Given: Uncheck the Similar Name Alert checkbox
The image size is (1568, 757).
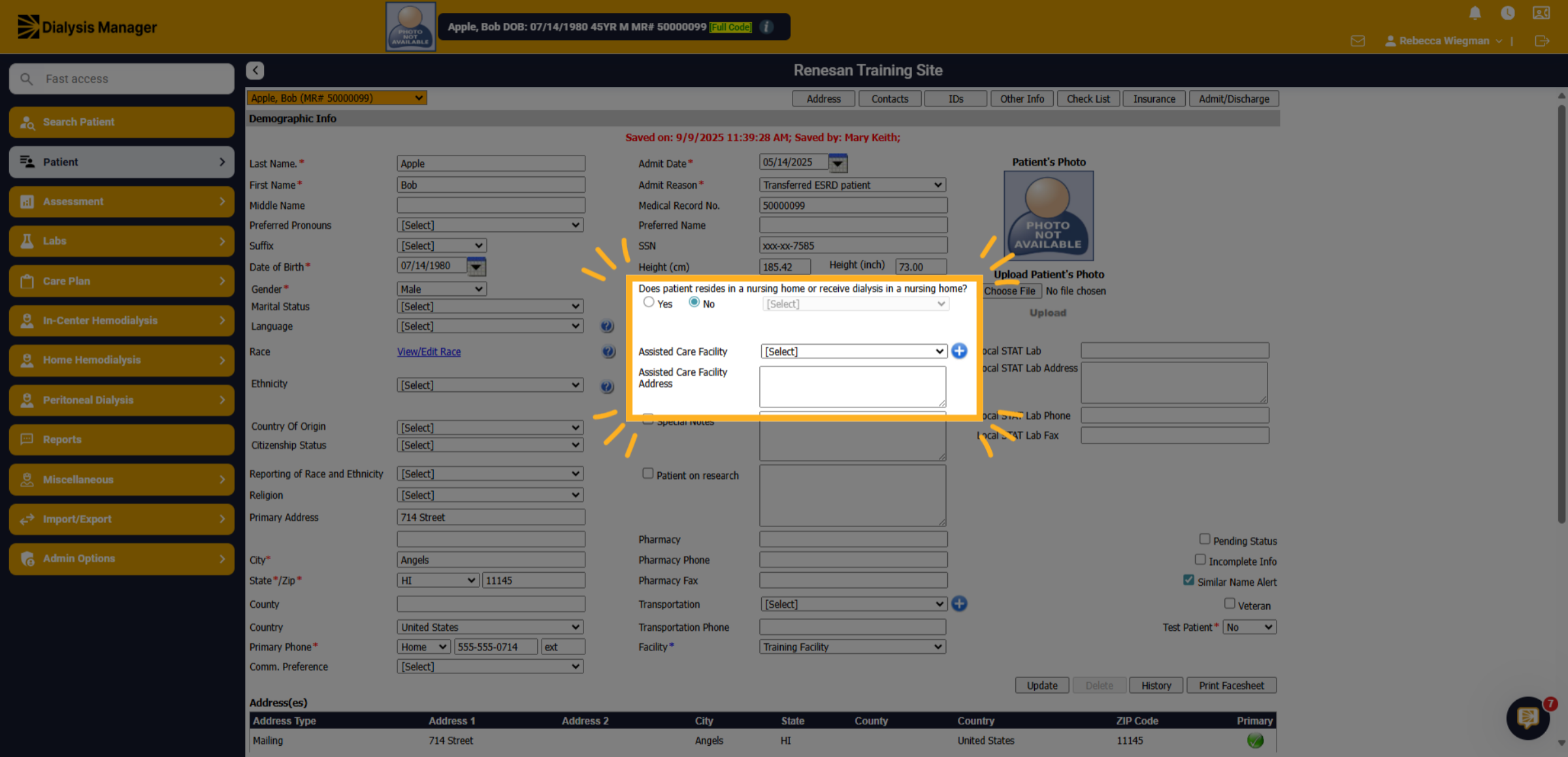Looking at the screenshot, I should click(x=1188, y=580).
